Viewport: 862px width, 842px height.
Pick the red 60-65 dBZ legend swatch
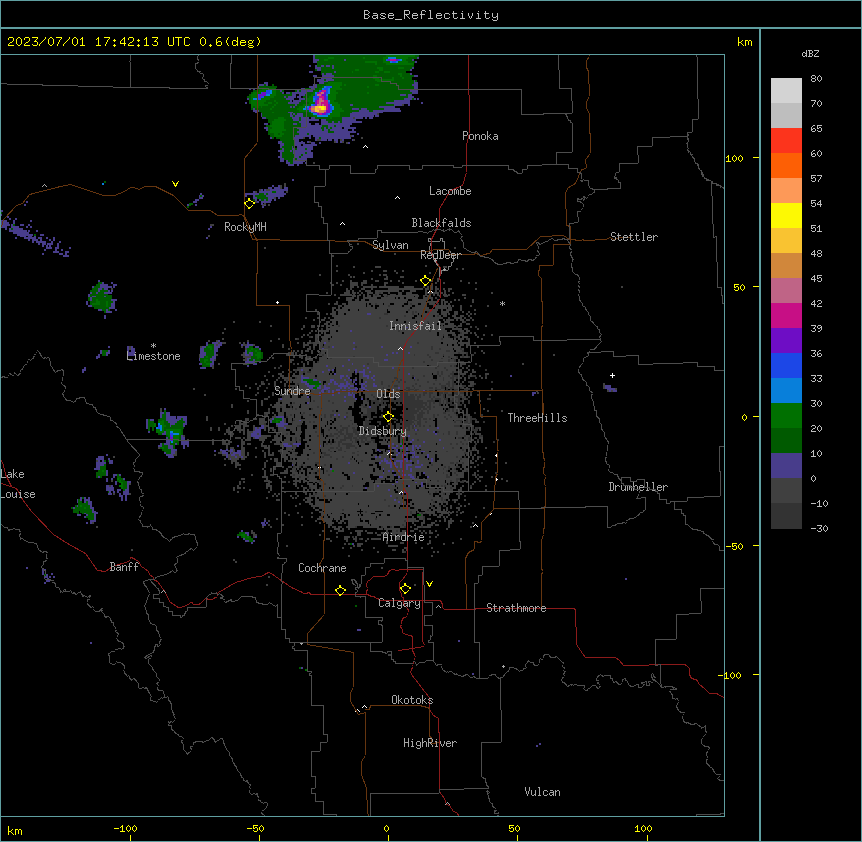pyautogui.click(x=786, y=141)
